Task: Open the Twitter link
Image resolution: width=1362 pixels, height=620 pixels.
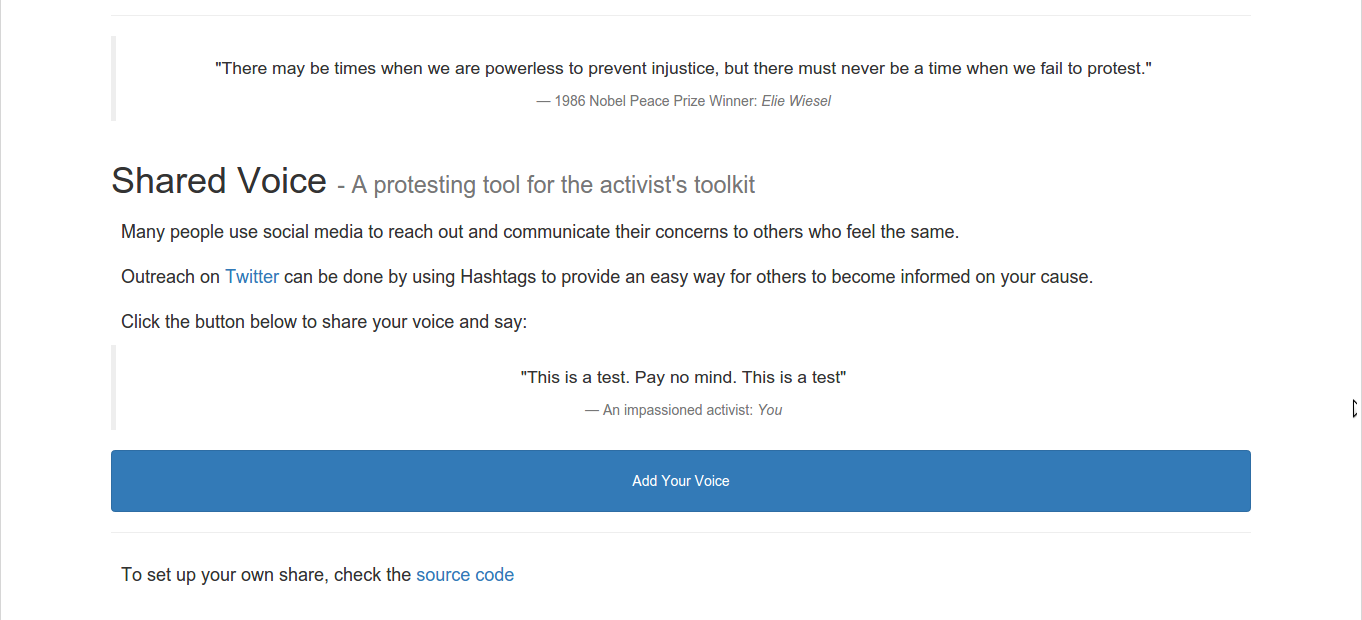Action: 252,277
